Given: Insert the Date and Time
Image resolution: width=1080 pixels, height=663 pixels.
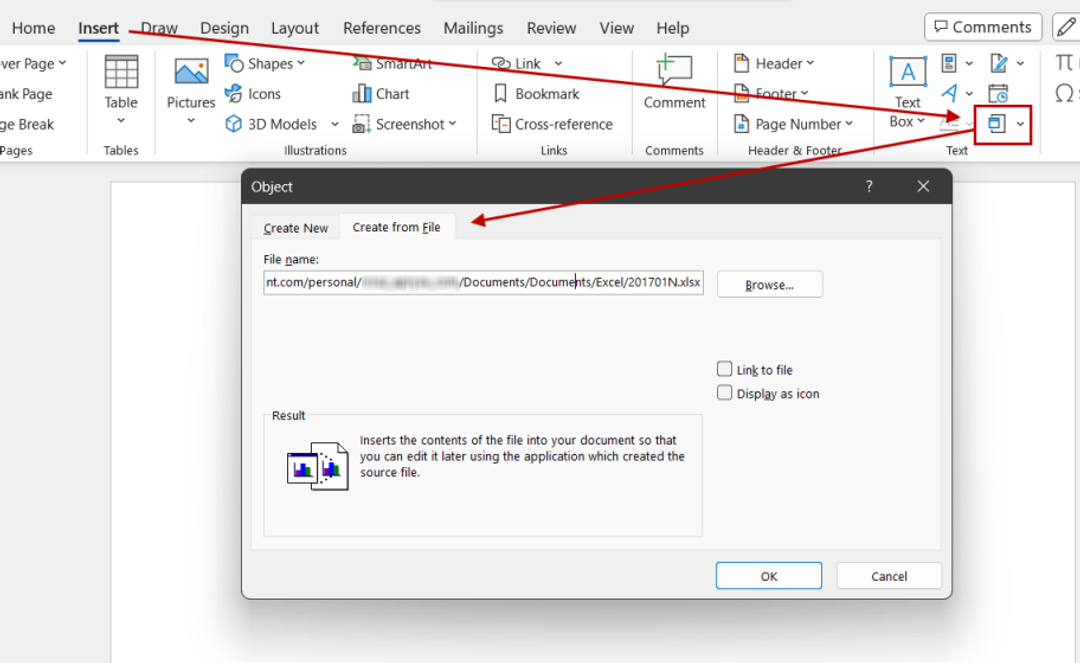Looking at the screenshot, I should point(996,93).
